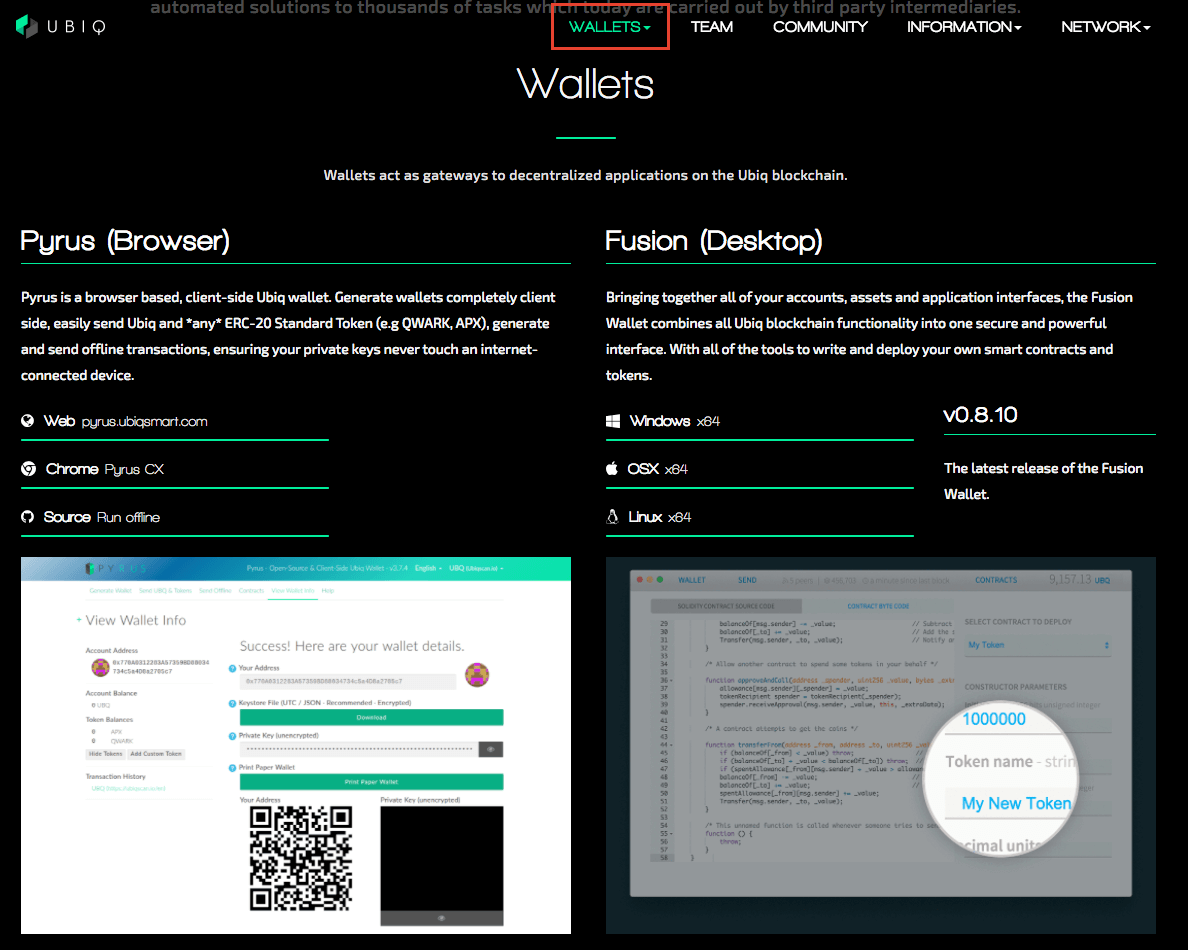Image resolution: width=1188 pixels, height=950 pixels.
Task: View the Pyrus wallet screenshot
Action: point(295,745)
